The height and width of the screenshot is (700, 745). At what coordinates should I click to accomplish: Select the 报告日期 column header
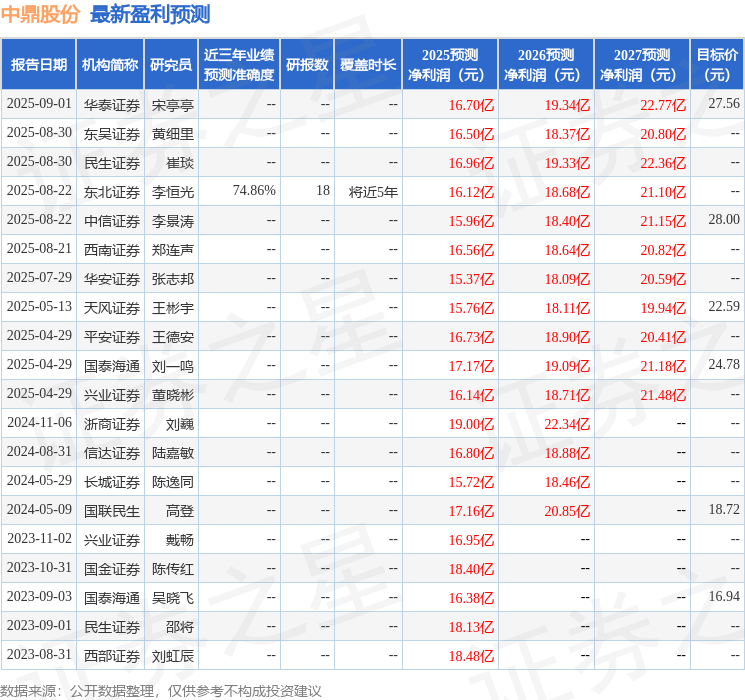click(39, 65)
